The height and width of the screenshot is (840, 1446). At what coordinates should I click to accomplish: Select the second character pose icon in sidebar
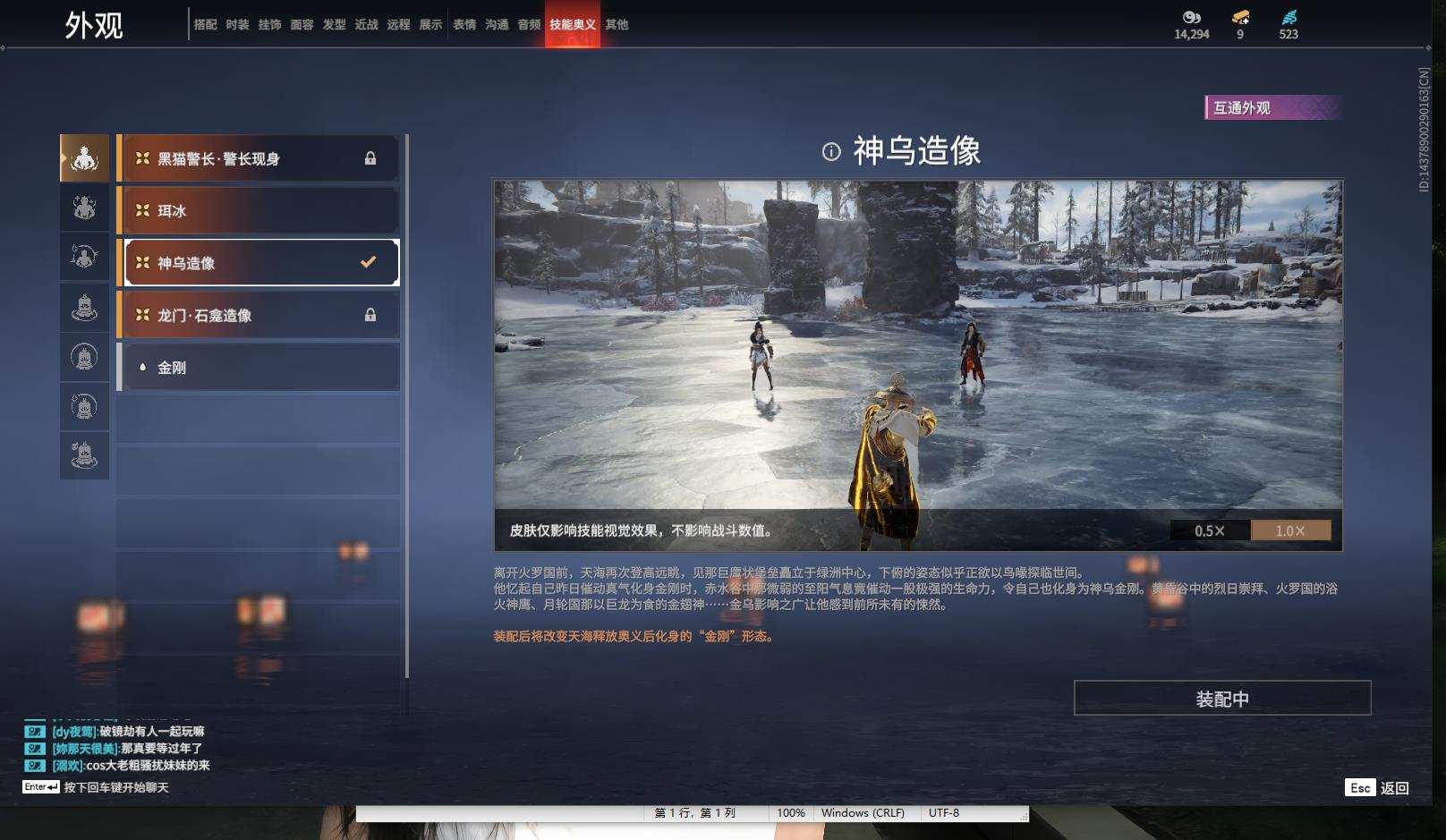[84, 208]
